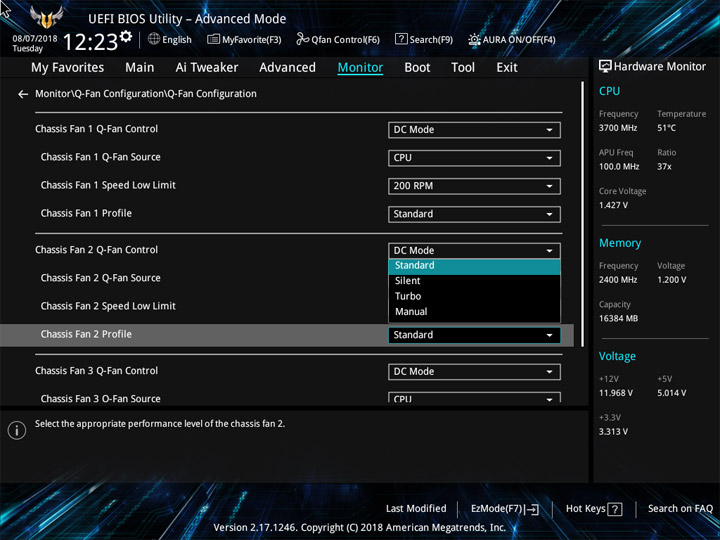720x540 pixels.
Task: Click the info icon beside help text
Action: [17, 431]
